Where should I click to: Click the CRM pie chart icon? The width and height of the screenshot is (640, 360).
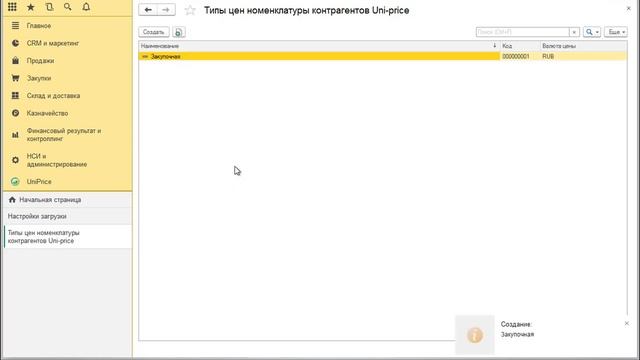[16, 43]
